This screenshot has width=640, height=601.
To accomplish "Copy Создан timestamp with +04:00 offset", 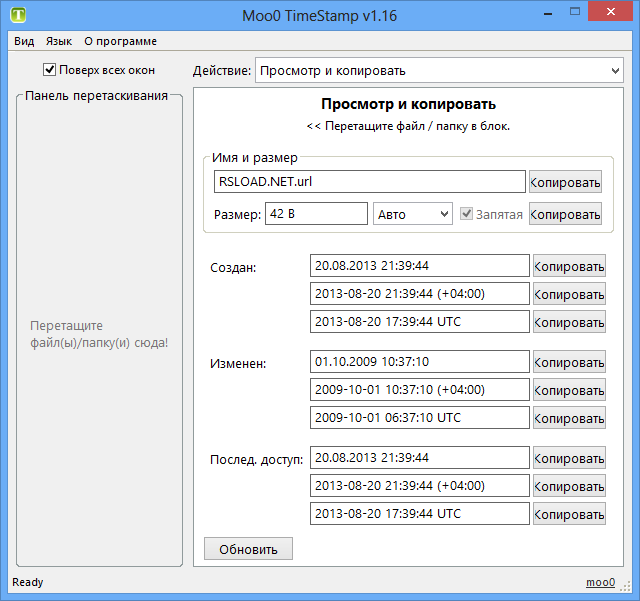I will tap(569, 294).
